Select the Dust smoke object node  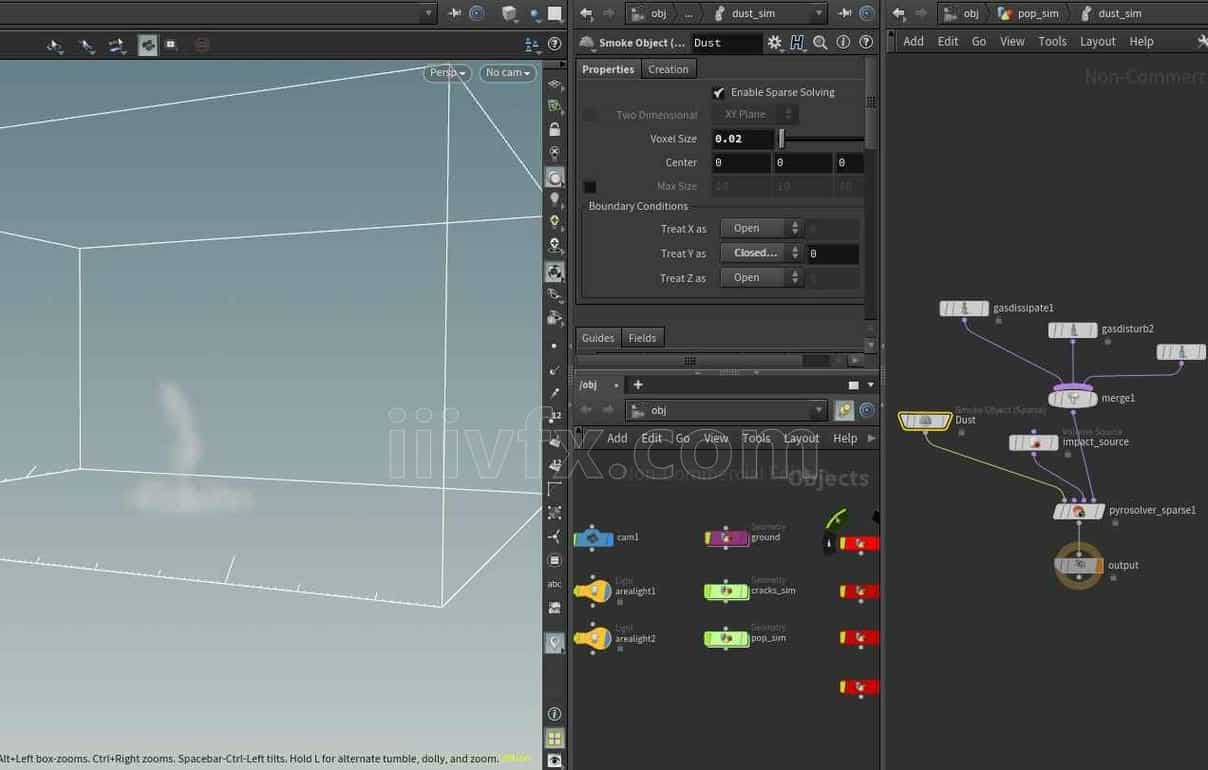[924, 421]
